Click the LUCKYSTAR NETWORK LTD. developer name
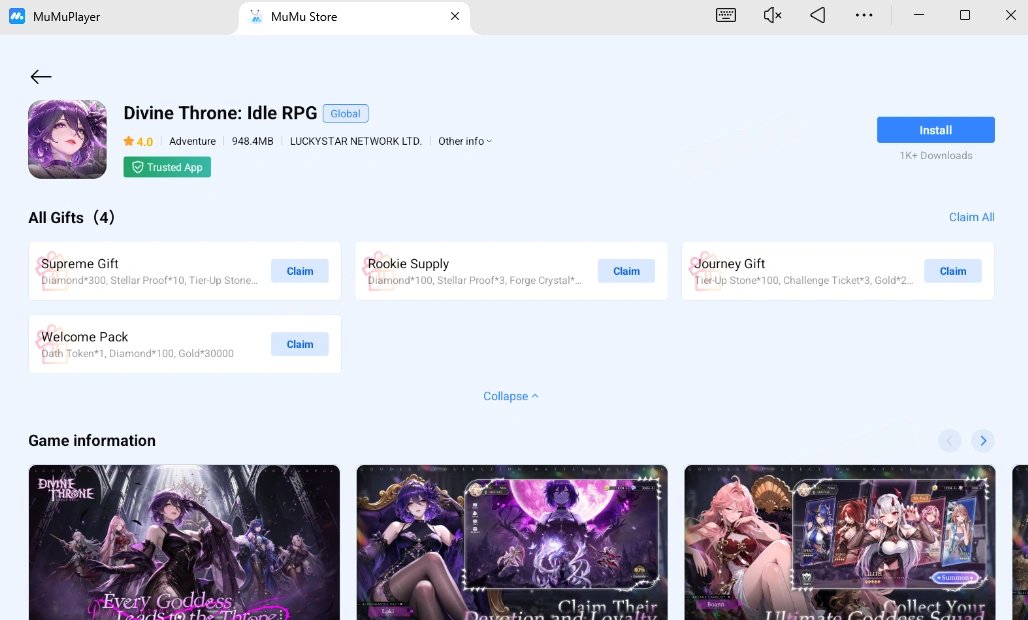Screen dimensions: 1028x620 355,141
